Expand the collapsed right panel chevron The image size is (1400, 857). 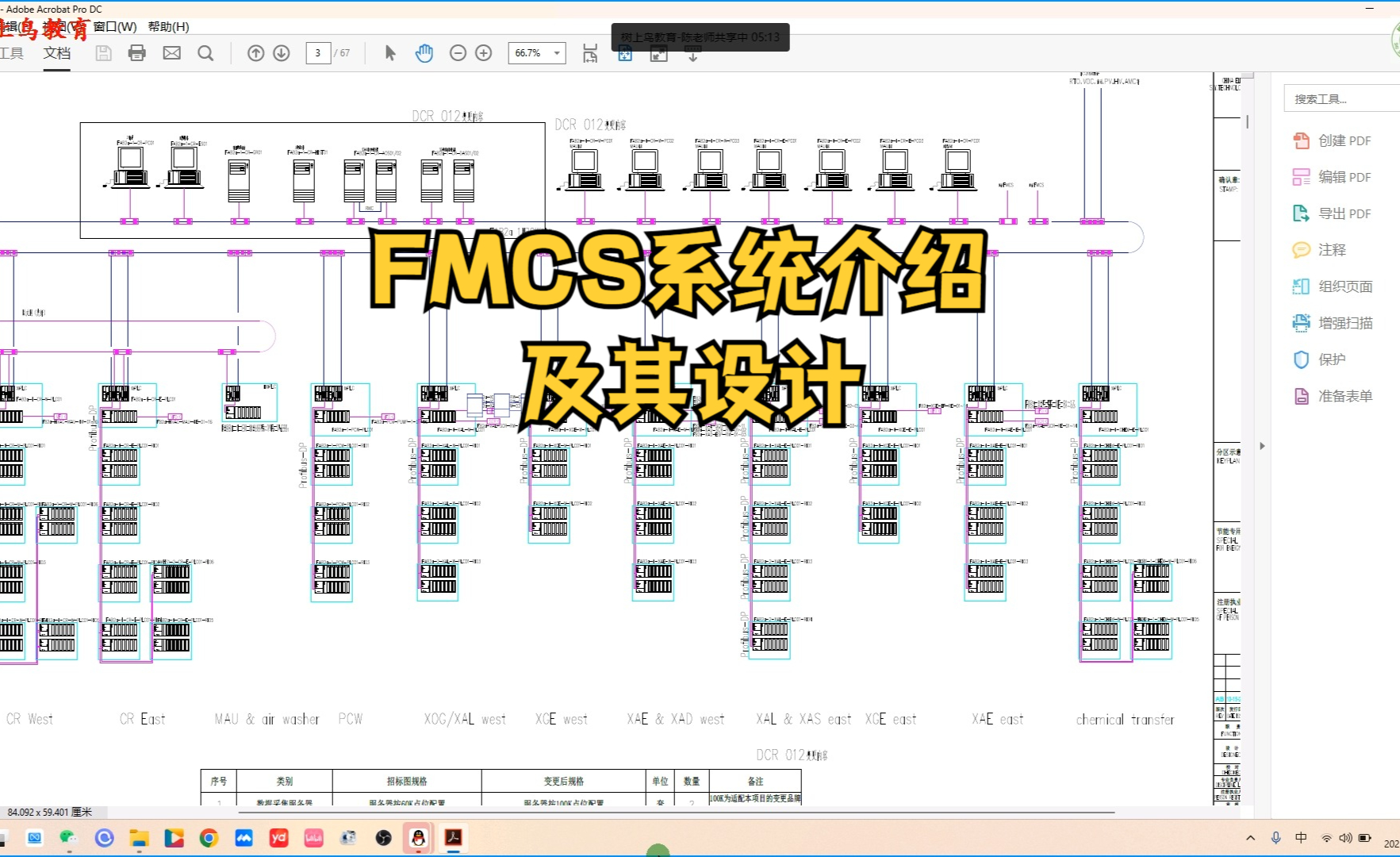pyautogui.click(x=1263, y=446)
